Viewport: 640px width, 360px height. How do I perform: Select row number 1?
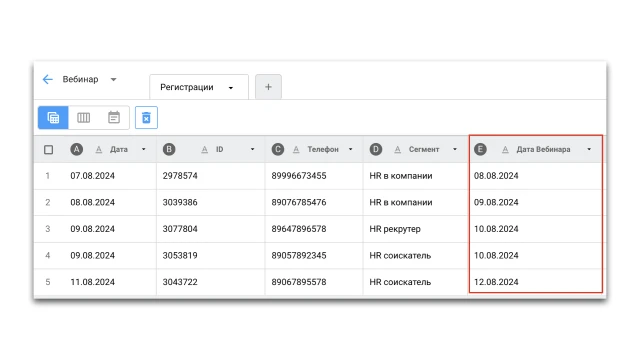point(48,176)
